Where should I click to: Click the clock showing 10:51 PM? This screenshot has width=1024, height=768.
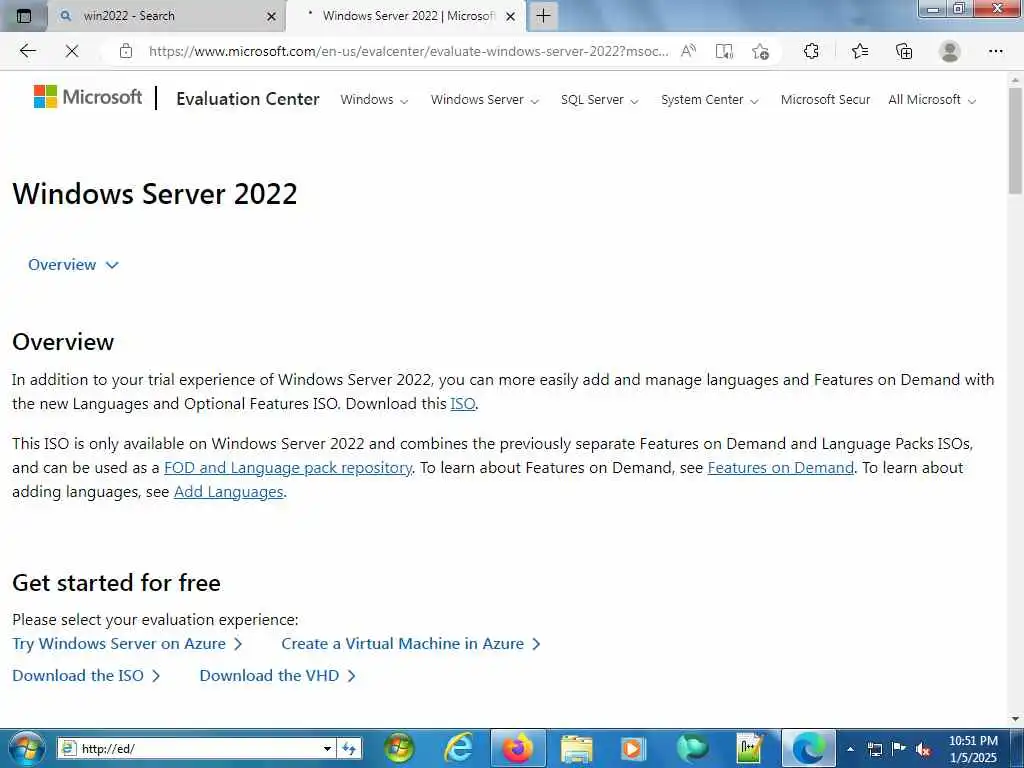click(973, 741)
